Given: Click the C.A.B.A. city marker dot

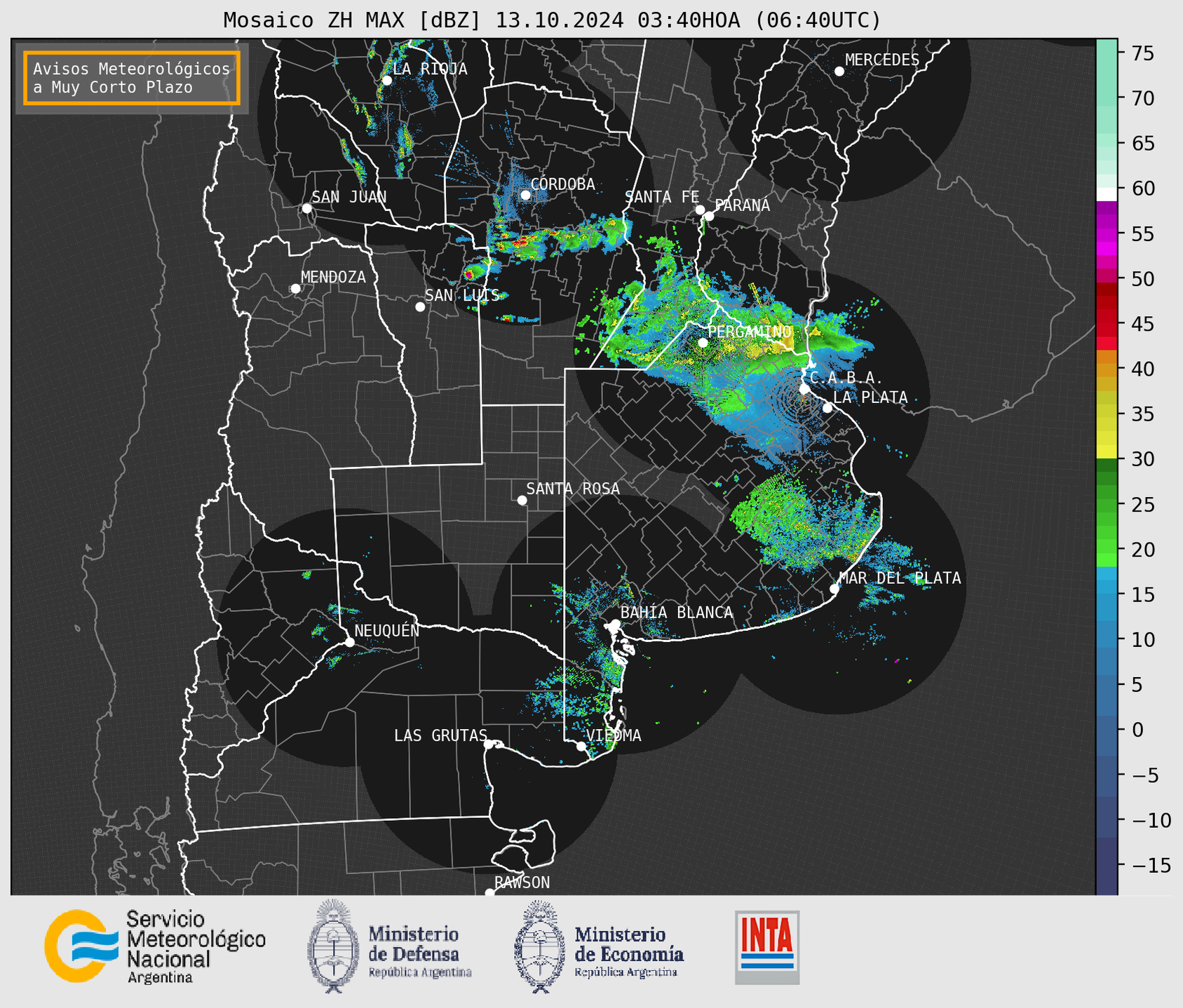Looking at the screenshot, I should point(804,388).
